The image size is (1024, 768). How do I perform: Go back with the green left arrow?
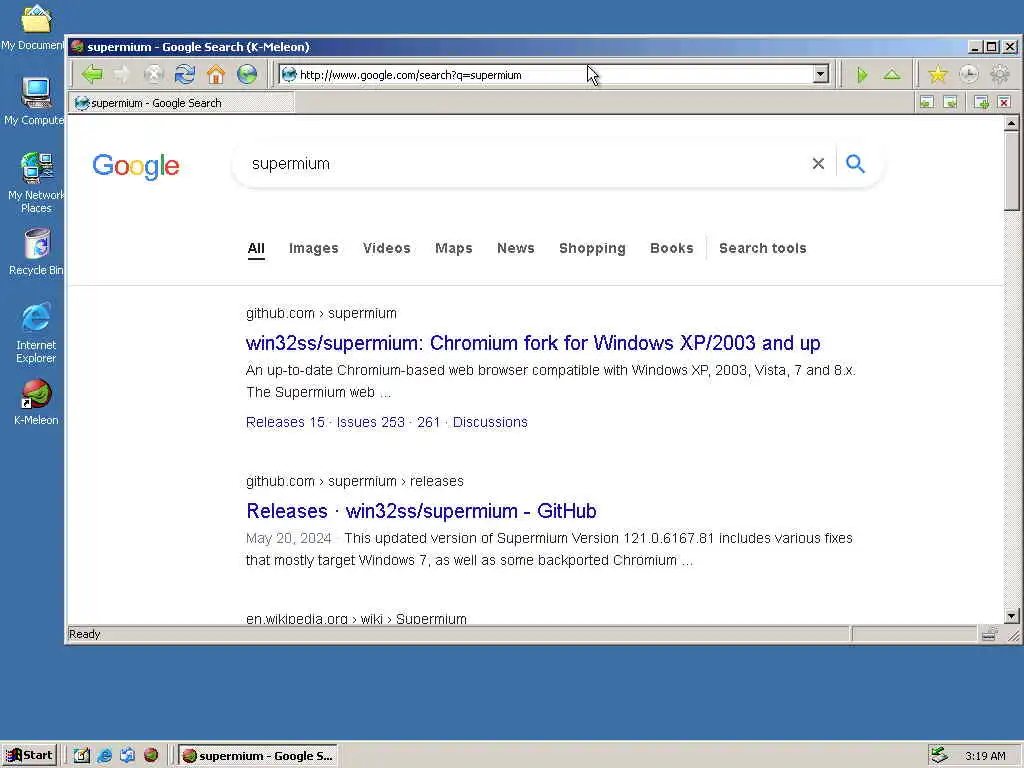pos(92,74)
